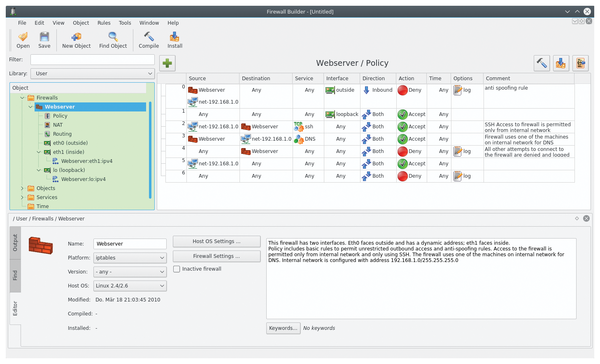Add new rule with green plus button
The width and height of the screenshot is (600, 364).
pos(167,63)
